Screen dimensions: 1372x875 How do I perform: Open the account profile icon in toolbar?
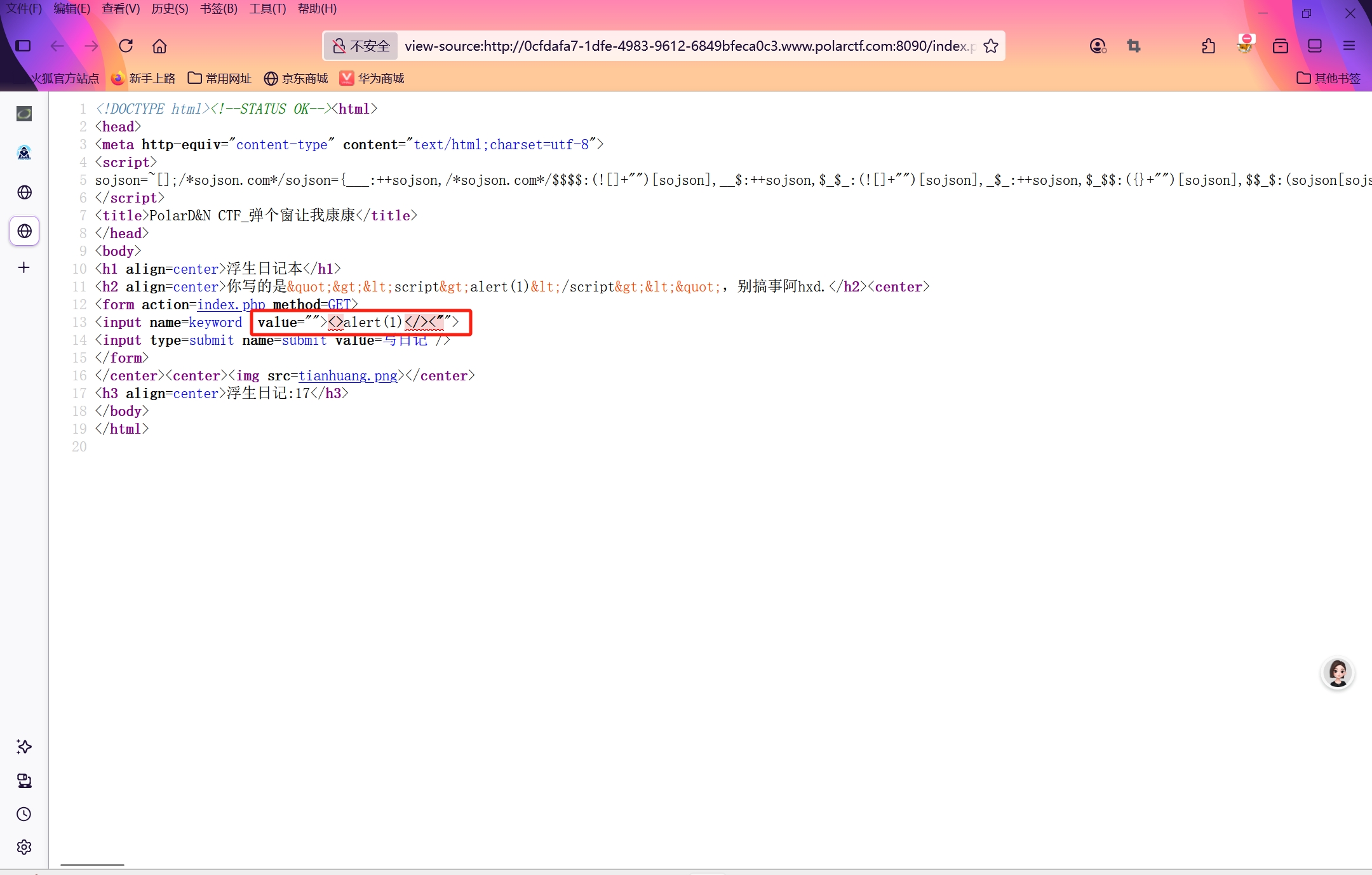[x=1098, y=46]
